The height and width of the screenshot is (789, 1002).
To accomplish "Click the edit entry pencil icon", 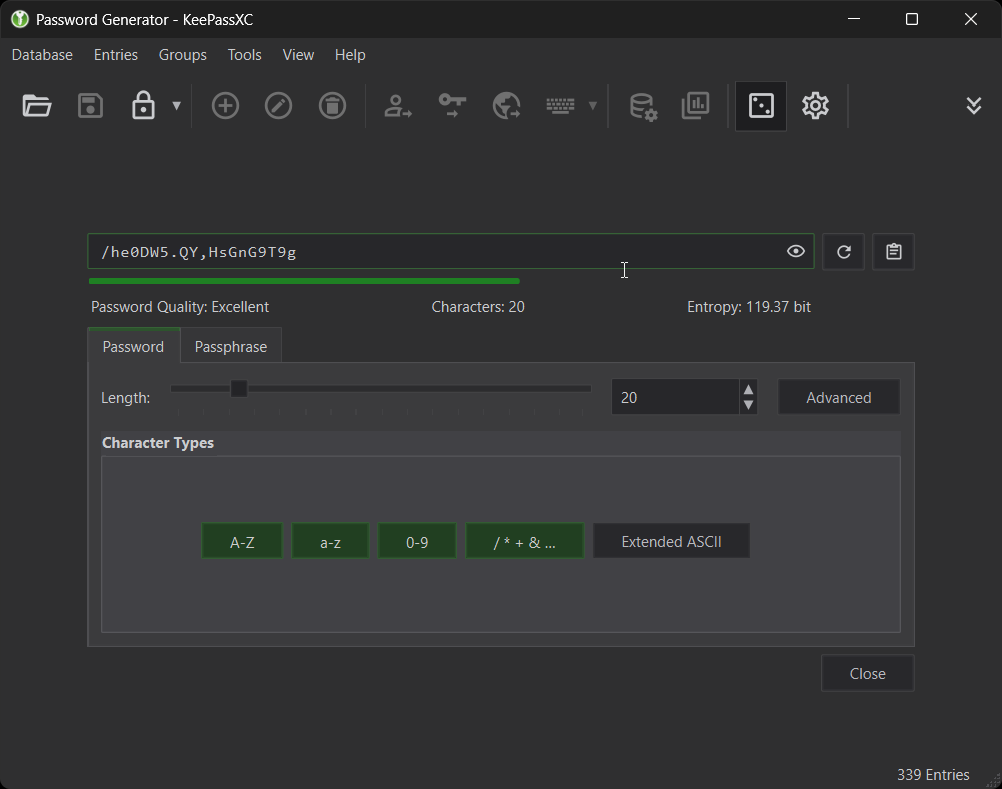I will pos(279,105).
